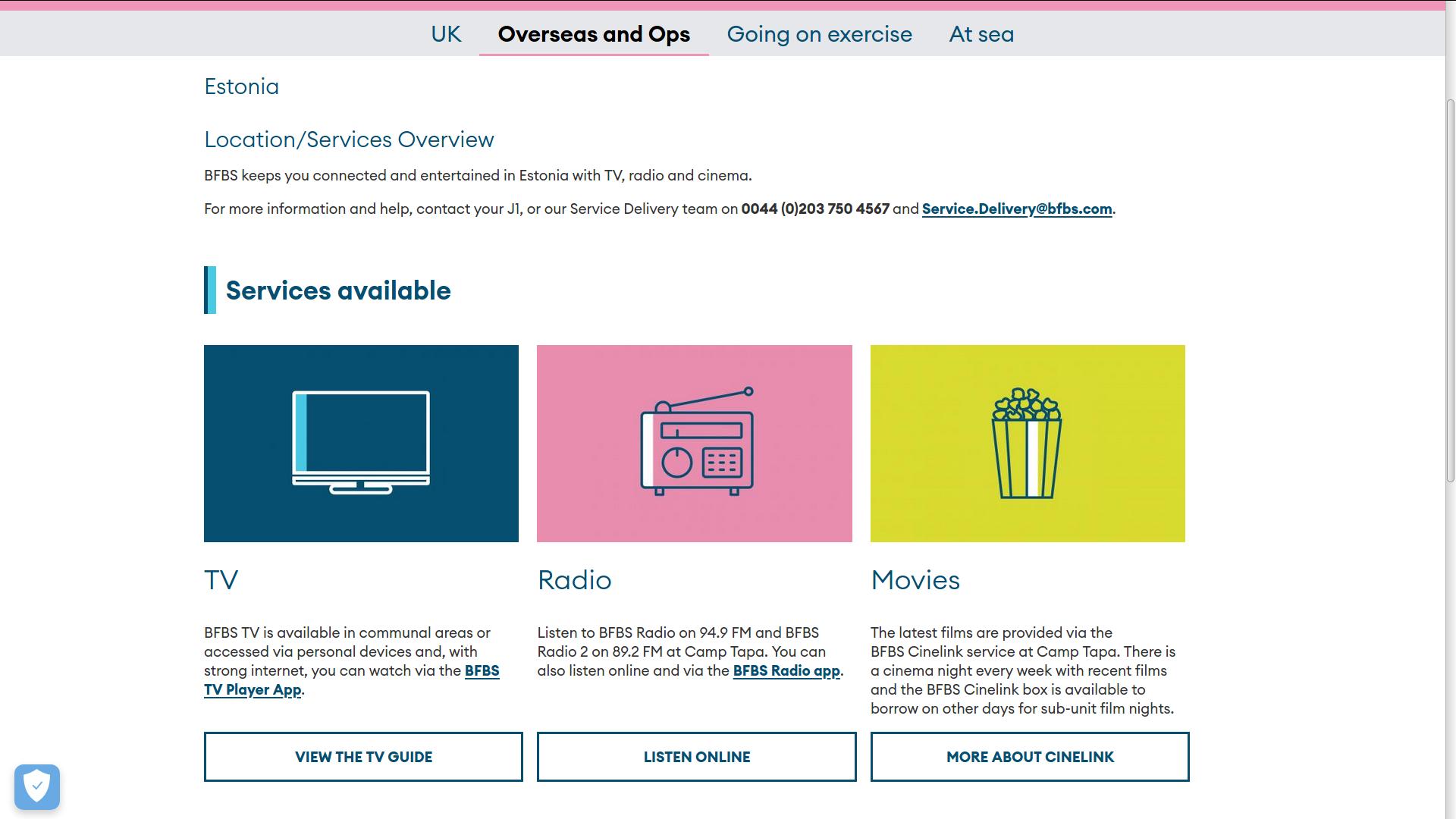Open the privacy shield badge
The image size is (1456, 819).
tap(37, 786)
